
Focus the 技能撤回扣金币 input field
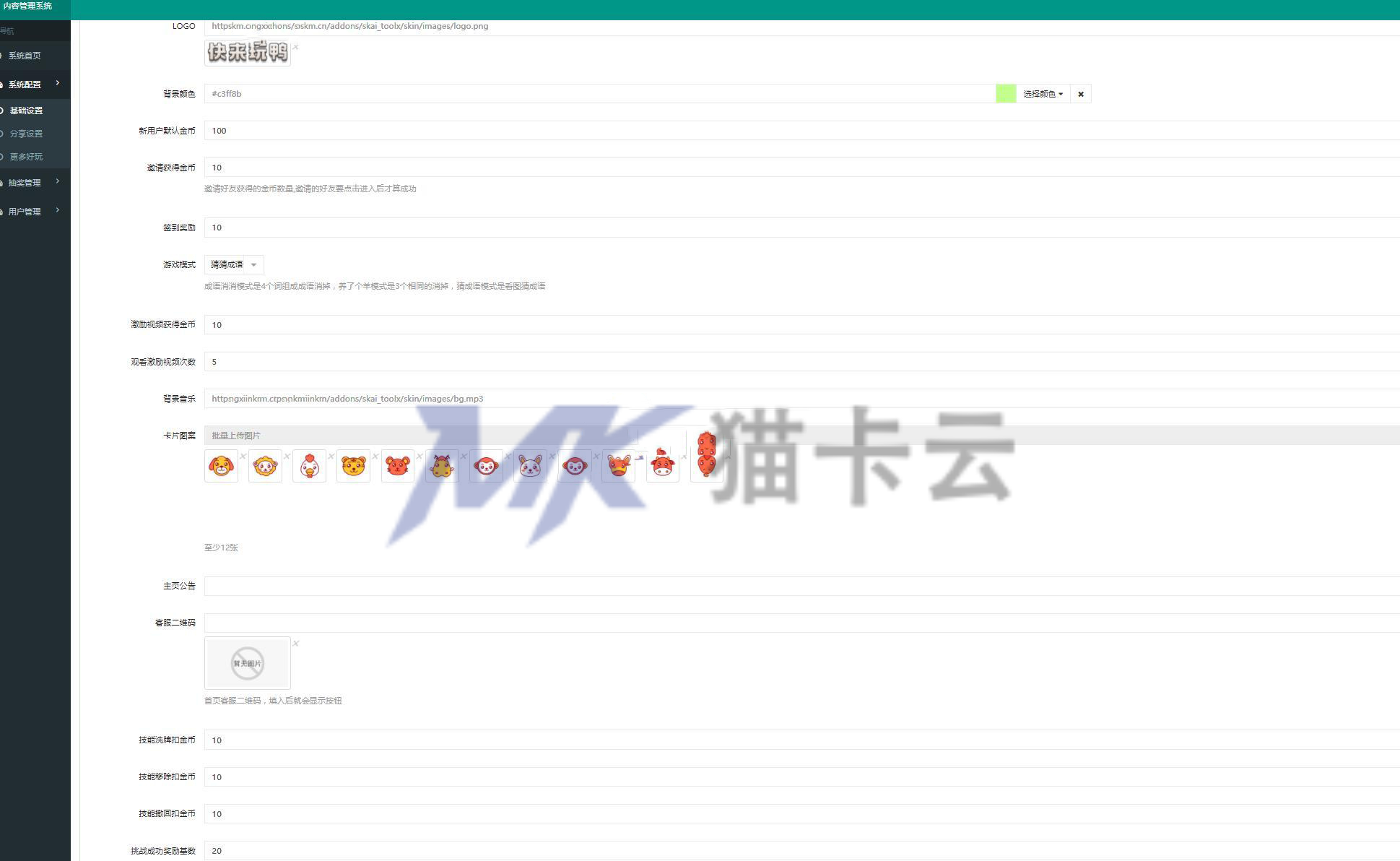(801, 814)
